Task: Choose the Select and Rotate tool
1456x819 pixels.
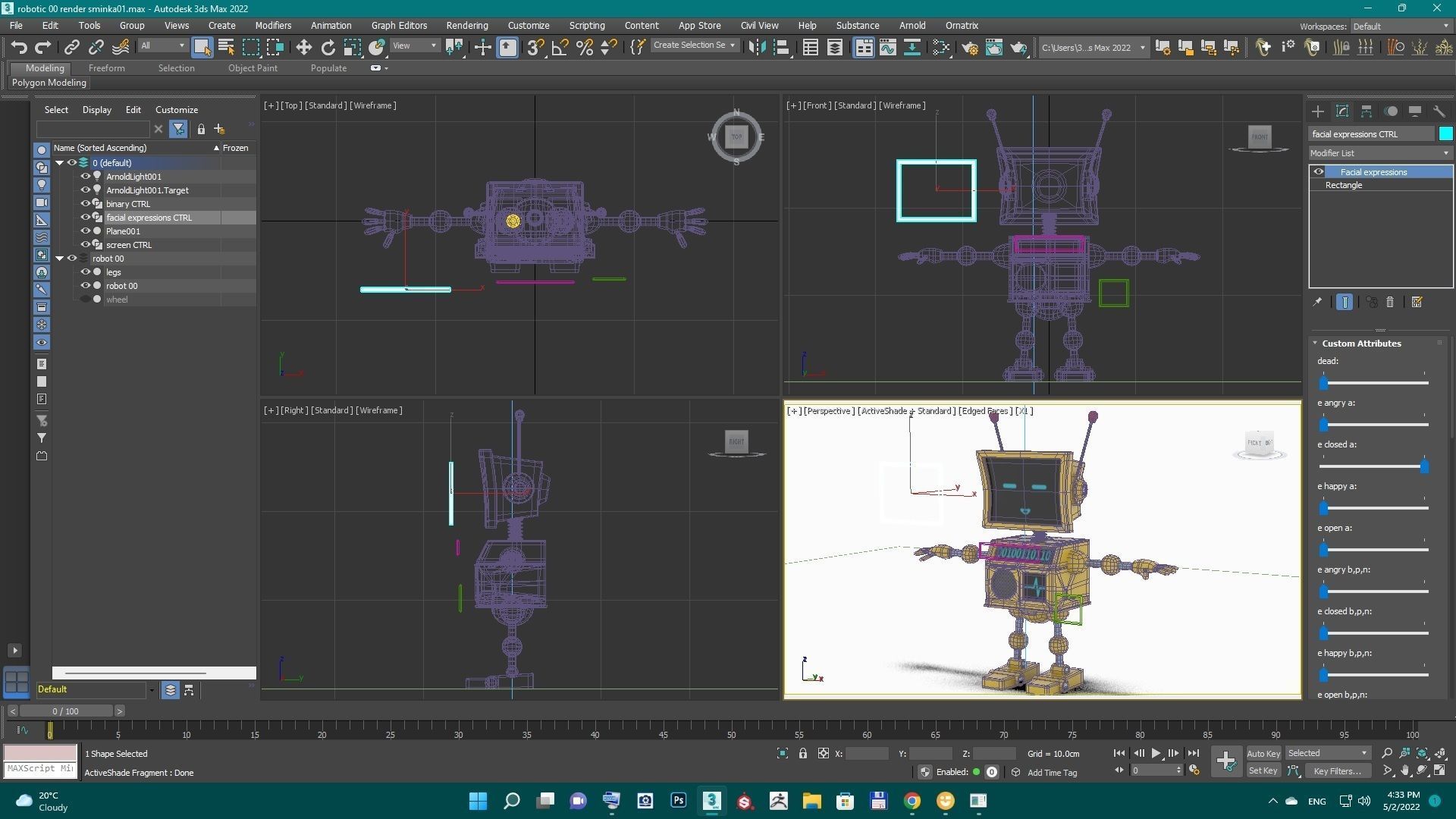Action: [x=328, y=47]
